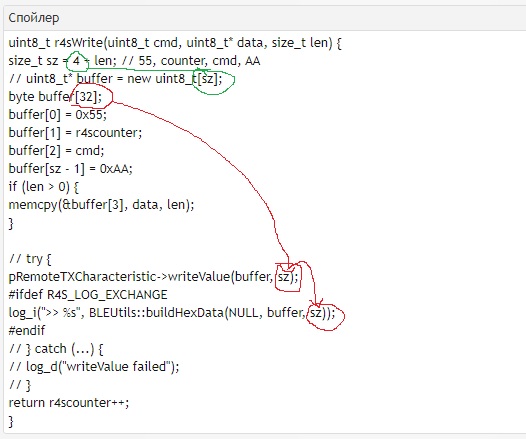Click the buffer[2] = cmd; line
The width and height of the screenshot is (526, 439).
coord(56,151)
